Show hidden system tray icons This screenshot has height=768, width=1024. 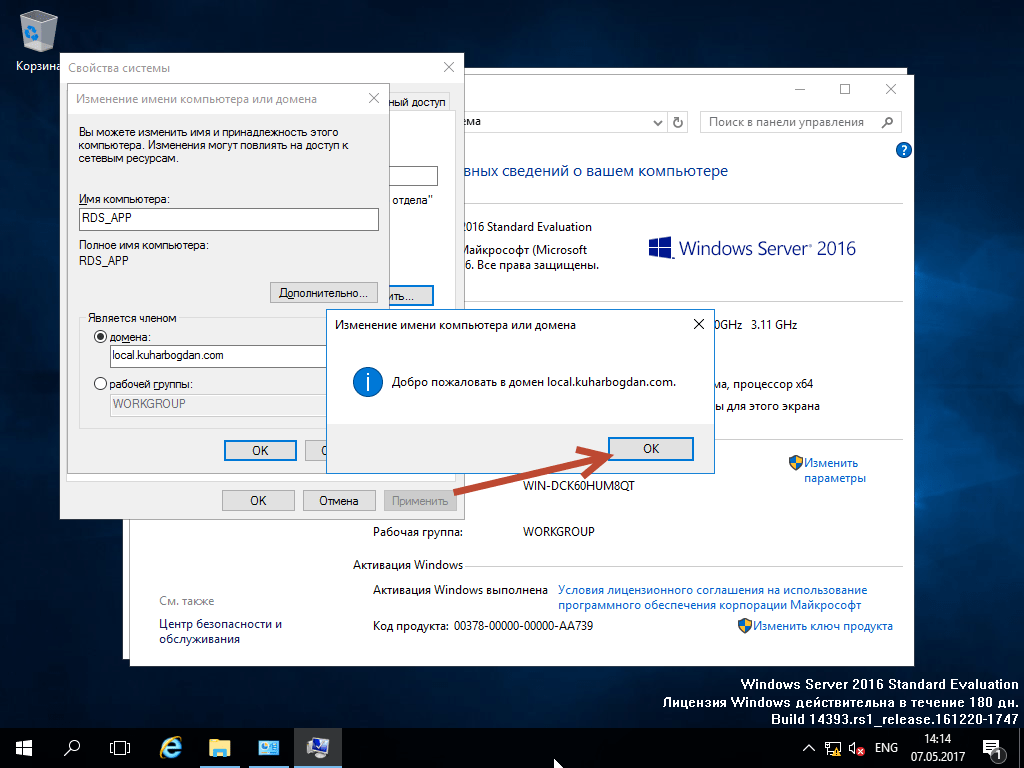point(809,748)
